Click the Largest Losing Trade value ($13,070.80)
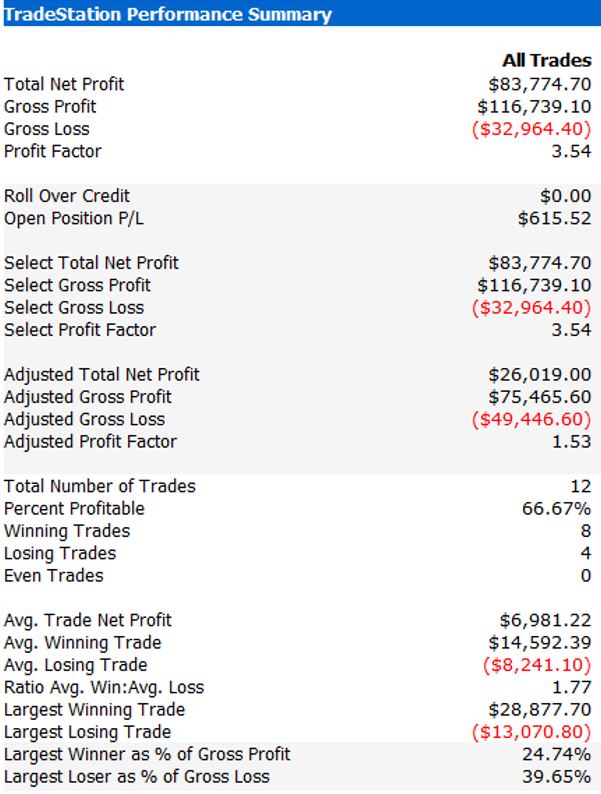601x794 pixels. (531, 732)
